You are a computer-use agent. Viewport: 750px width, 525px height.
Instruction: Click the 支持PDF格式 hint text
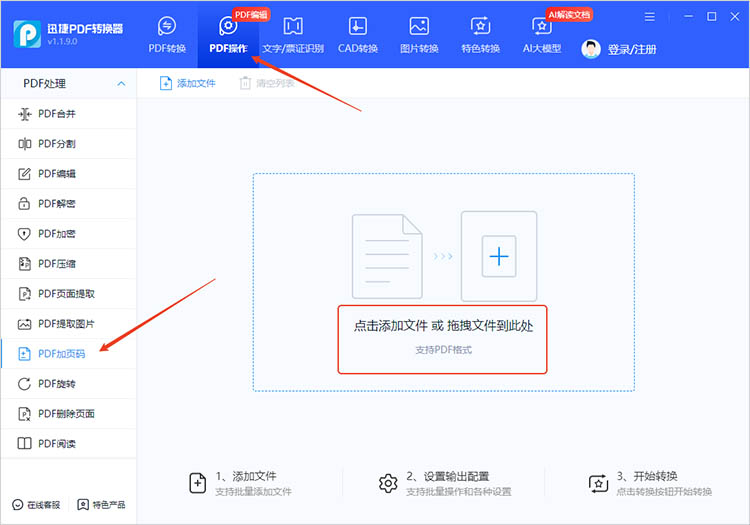pos(443,350)
